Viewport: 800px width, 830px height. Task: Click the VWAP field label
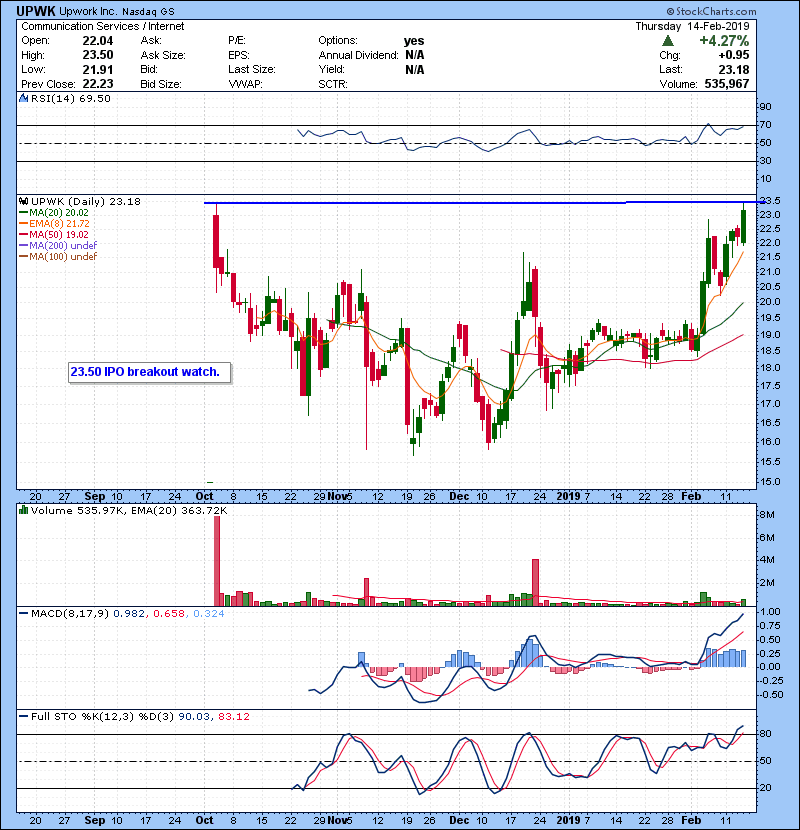click(x=245, y=84)
